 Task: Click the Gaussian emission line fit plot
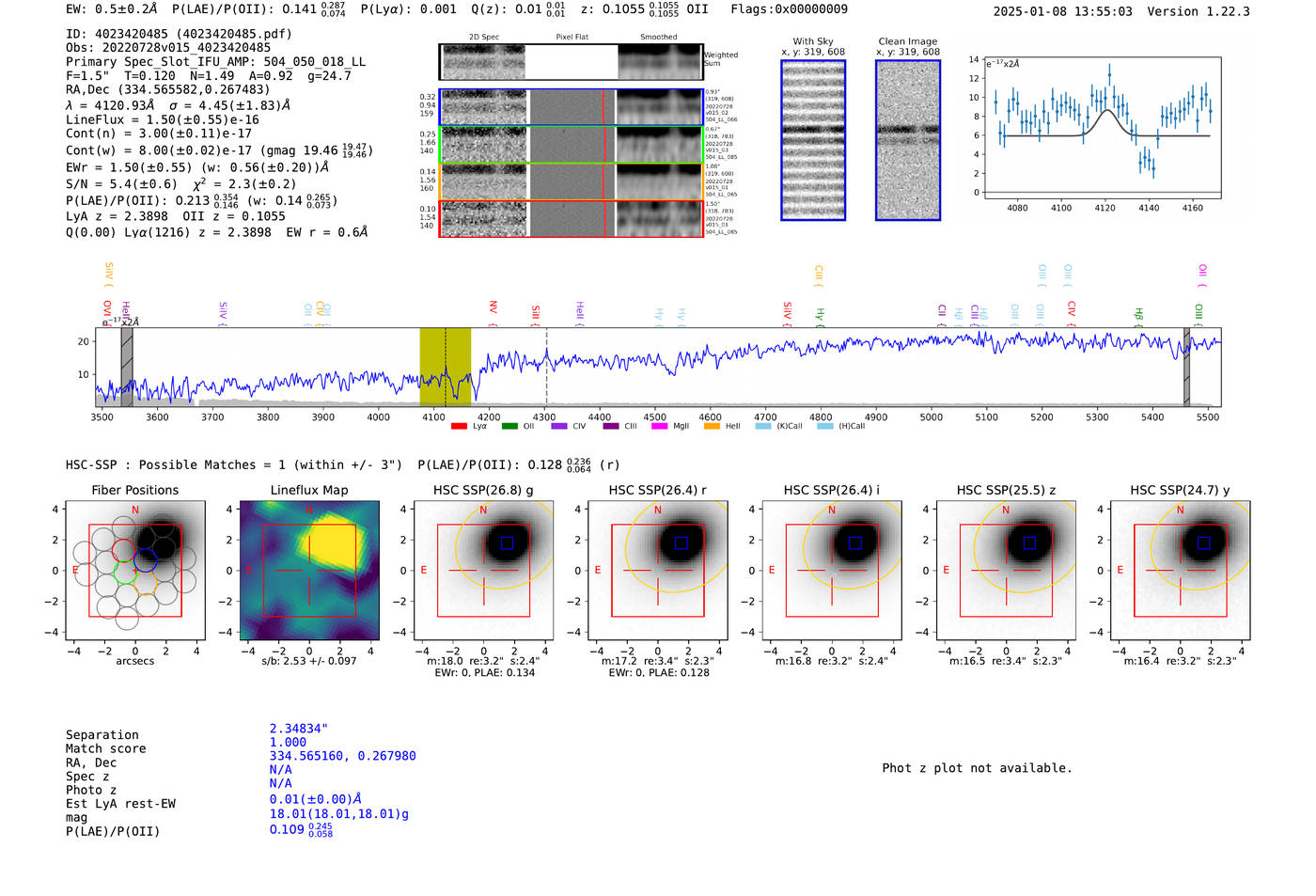[x=1102, y=128]
